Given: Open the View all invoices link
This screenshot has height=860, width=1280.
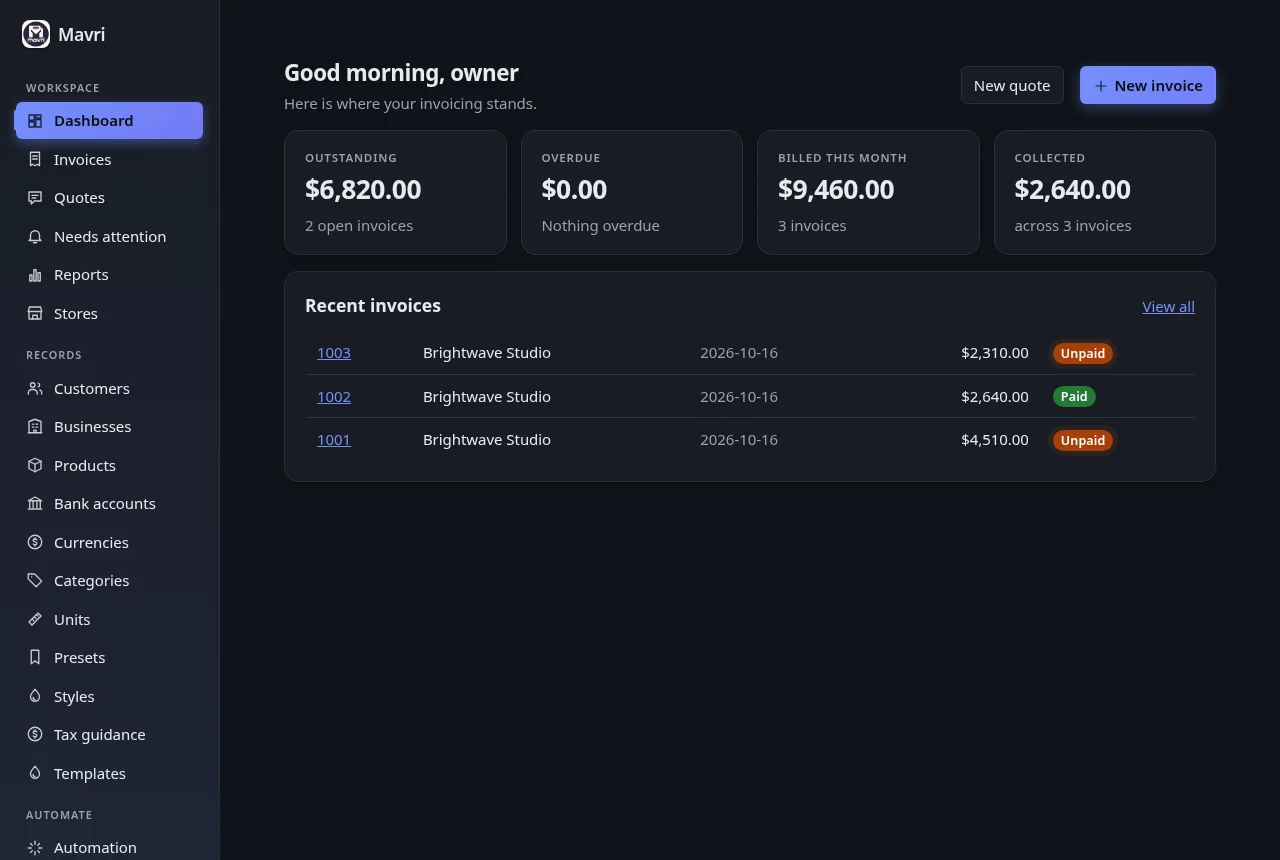Looking at the screenshot, I should [x=1168, y=307].
